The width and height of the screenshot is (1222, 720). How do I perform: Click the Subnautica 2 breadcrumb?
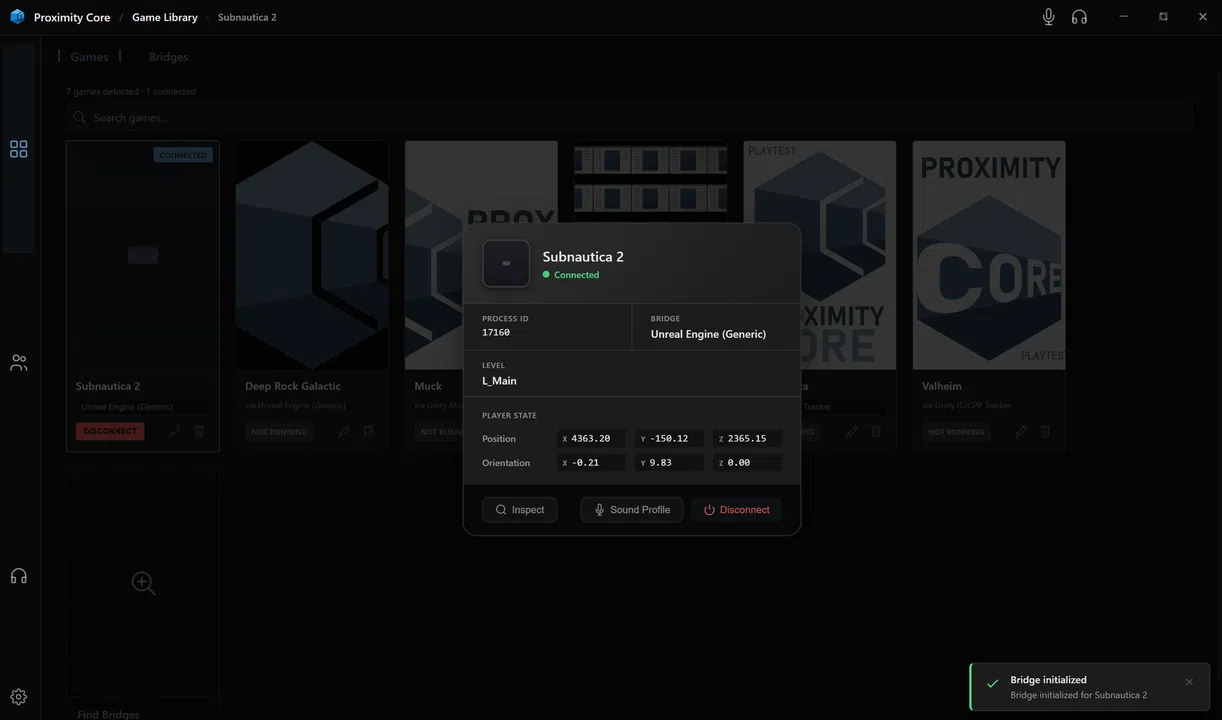pos(247,18)
